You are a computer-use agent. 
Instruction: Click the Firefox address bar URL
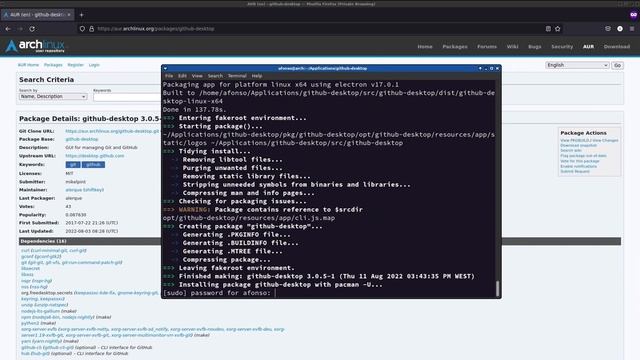[156, 29]
